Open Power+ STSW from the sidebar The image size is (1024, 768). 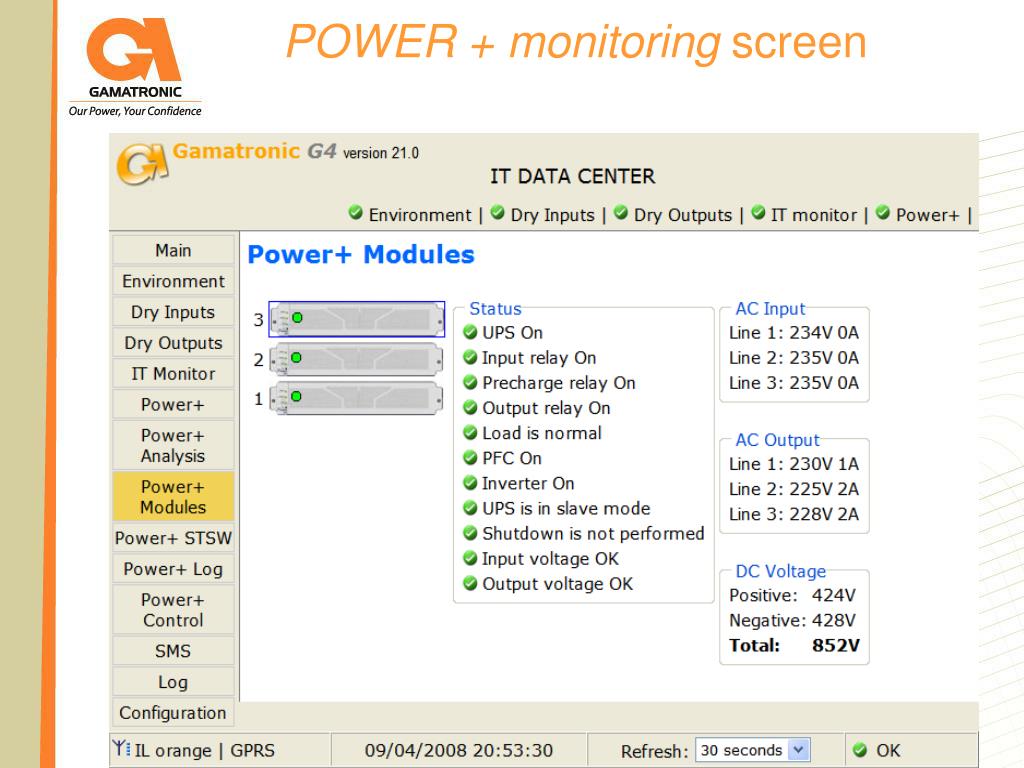[173, 538]
